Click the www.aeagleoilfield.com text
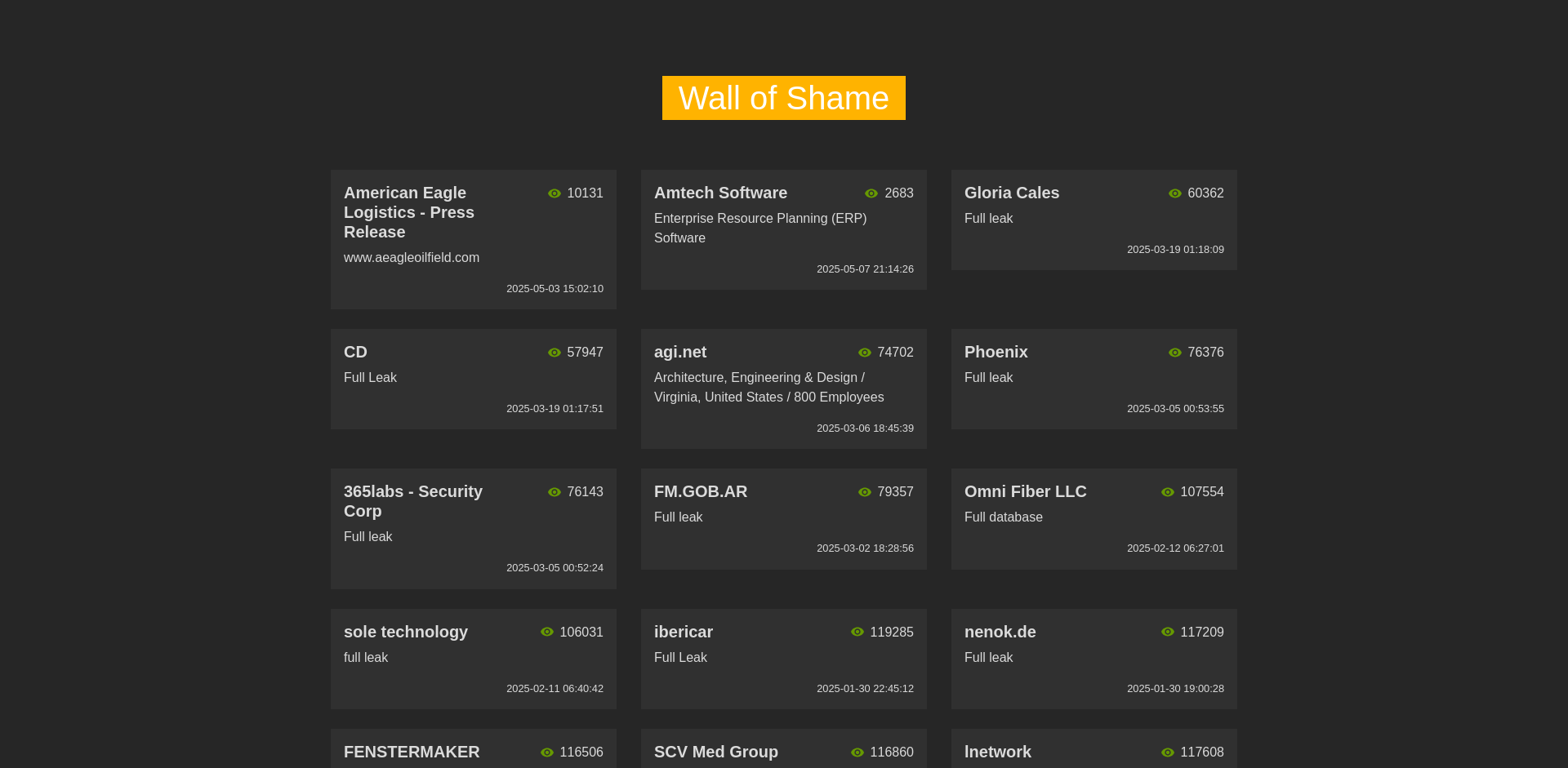 [412, 258]
